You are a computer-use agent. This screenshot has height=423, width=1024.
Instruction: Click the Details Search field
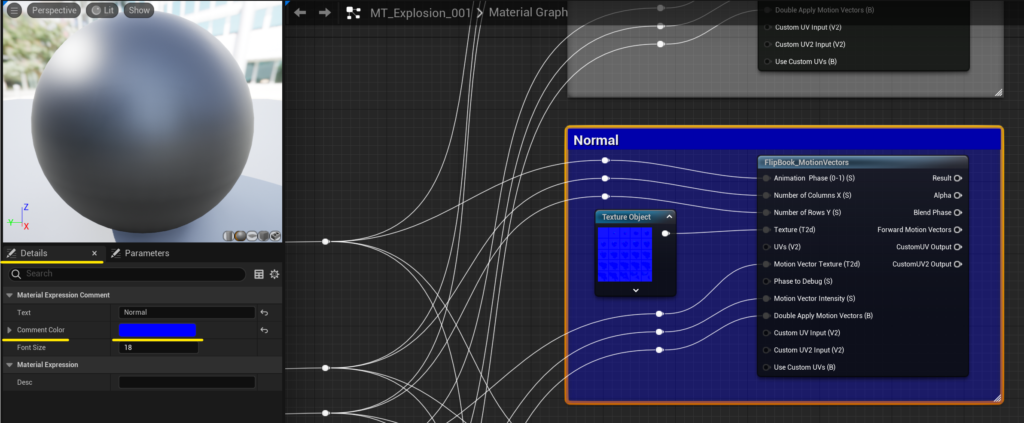127,274
